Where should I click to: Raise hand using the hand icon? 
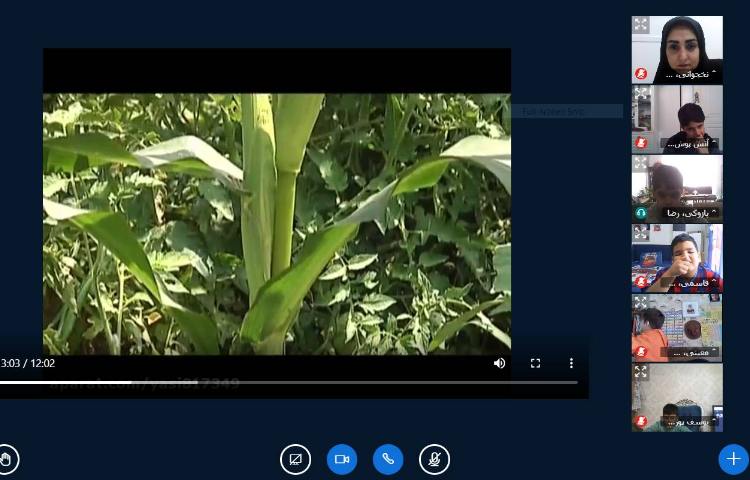(x=7, y=459)
